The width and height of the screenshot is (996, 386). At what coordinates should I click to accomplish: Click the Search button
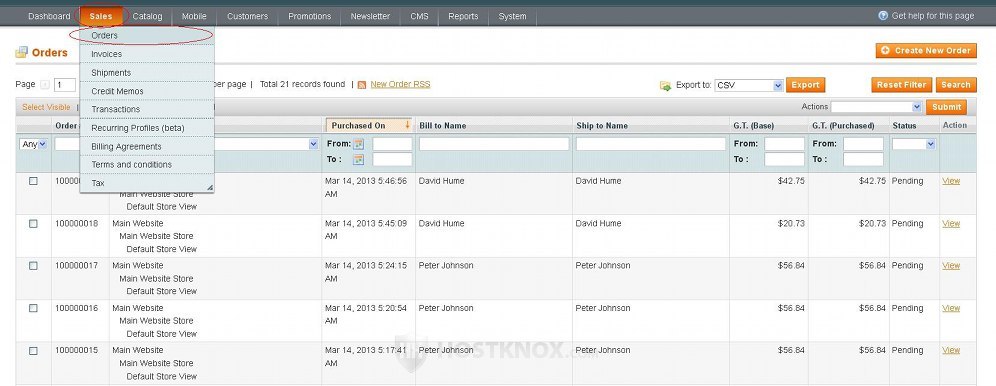point(955,84)
